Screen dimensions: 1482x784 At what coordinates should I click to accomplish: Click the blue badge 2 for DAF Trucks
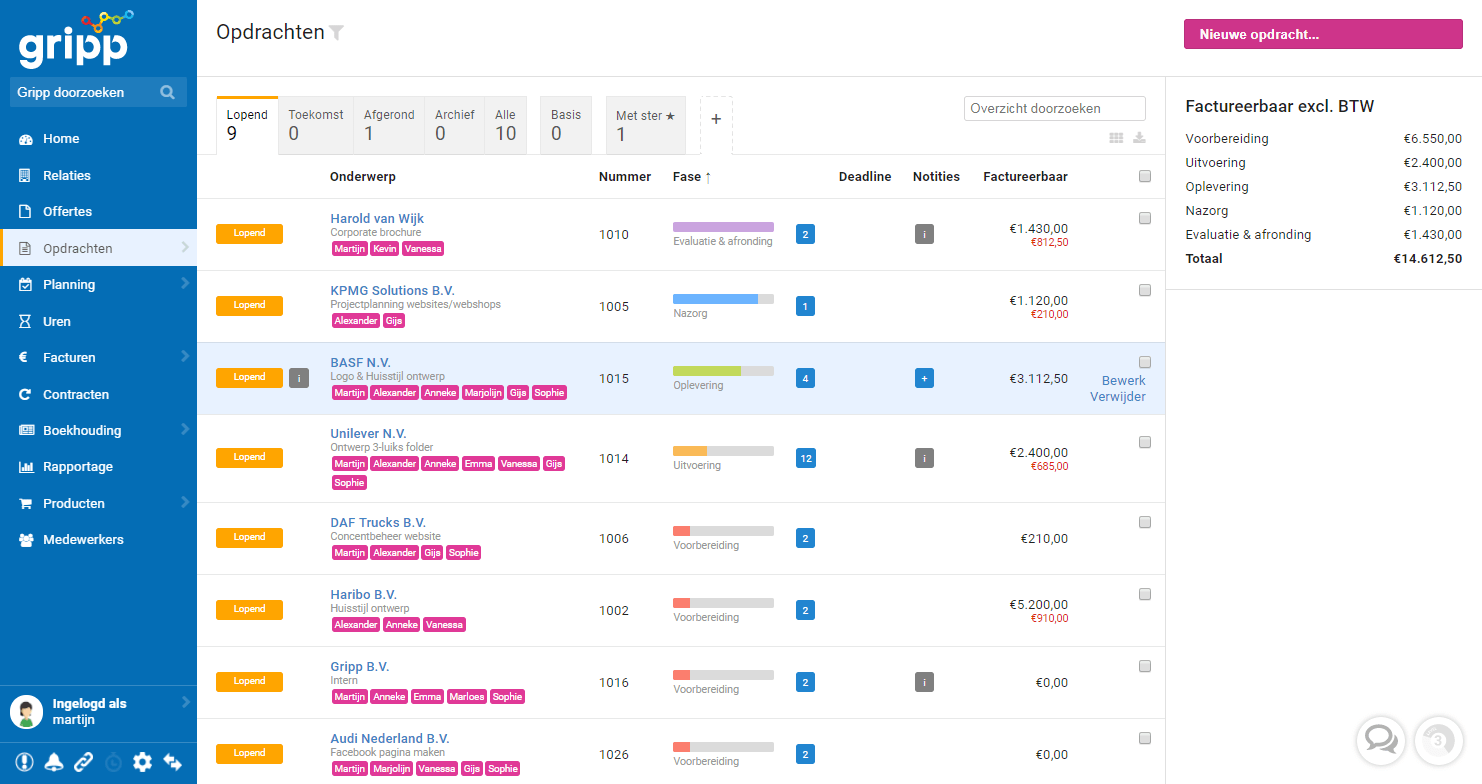806,538
